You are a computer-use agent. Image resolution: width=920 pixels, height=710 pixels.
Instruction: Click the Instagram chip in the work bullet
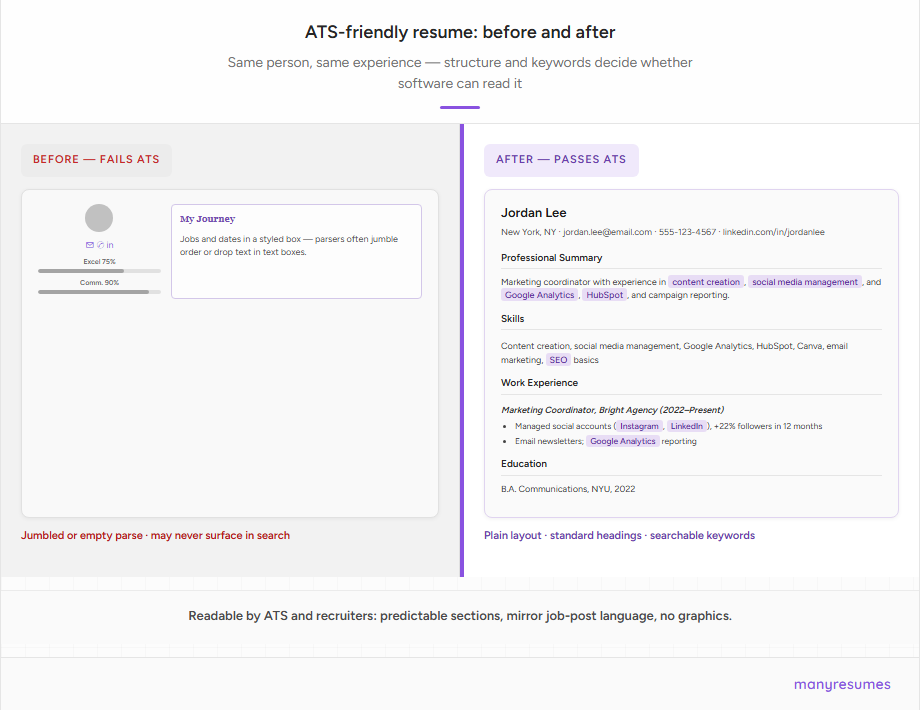point(640,425)
